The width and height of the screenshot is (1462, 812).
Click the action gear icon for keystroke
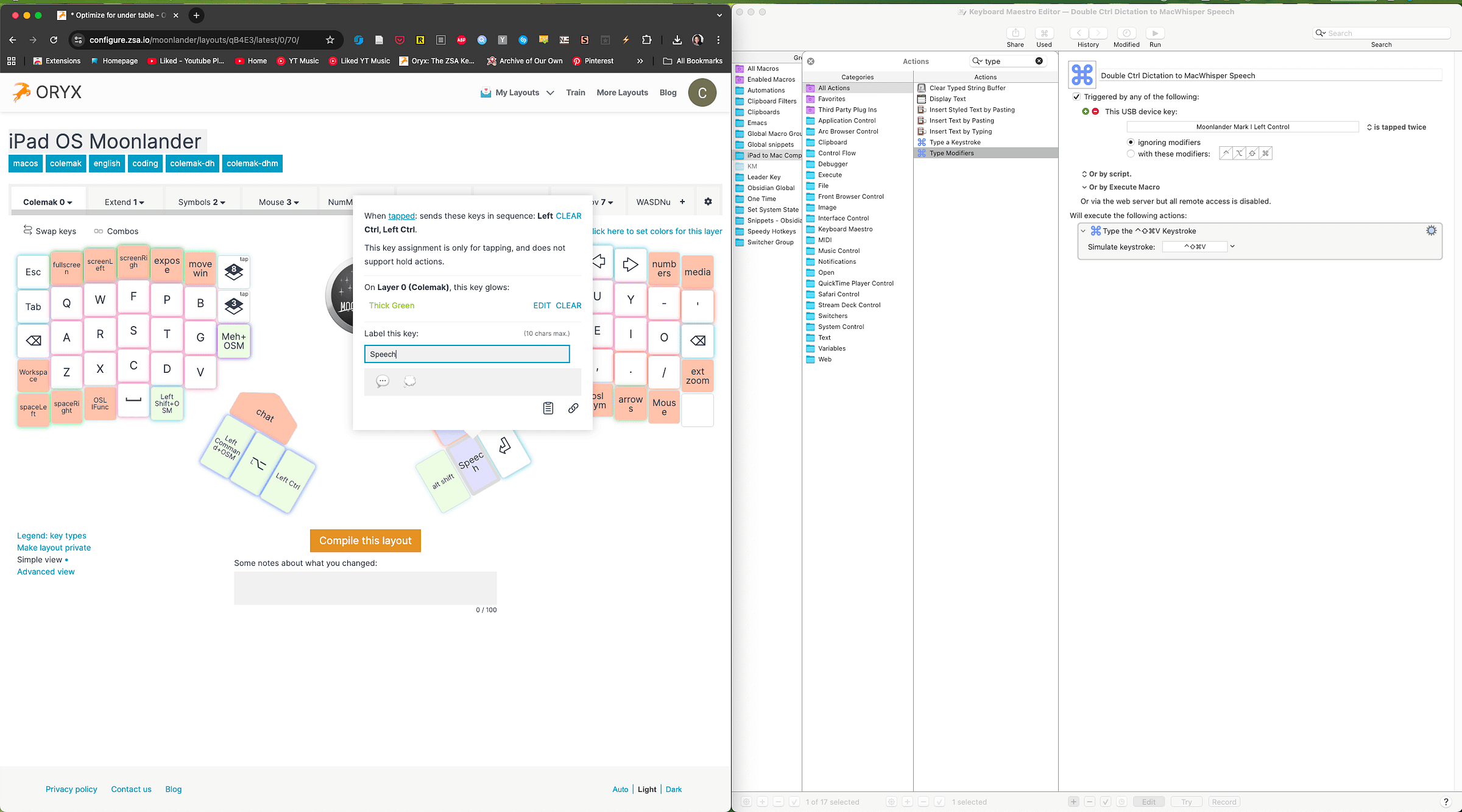1431,230
